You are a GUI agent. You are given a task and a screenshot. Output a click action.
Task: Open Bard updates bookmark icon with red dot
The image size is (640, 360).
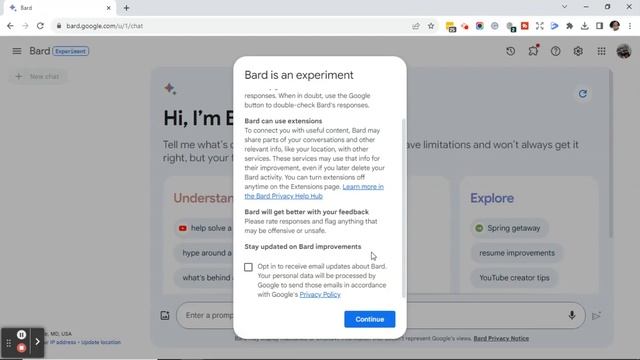pyautogui.click(x=533, y=51)
